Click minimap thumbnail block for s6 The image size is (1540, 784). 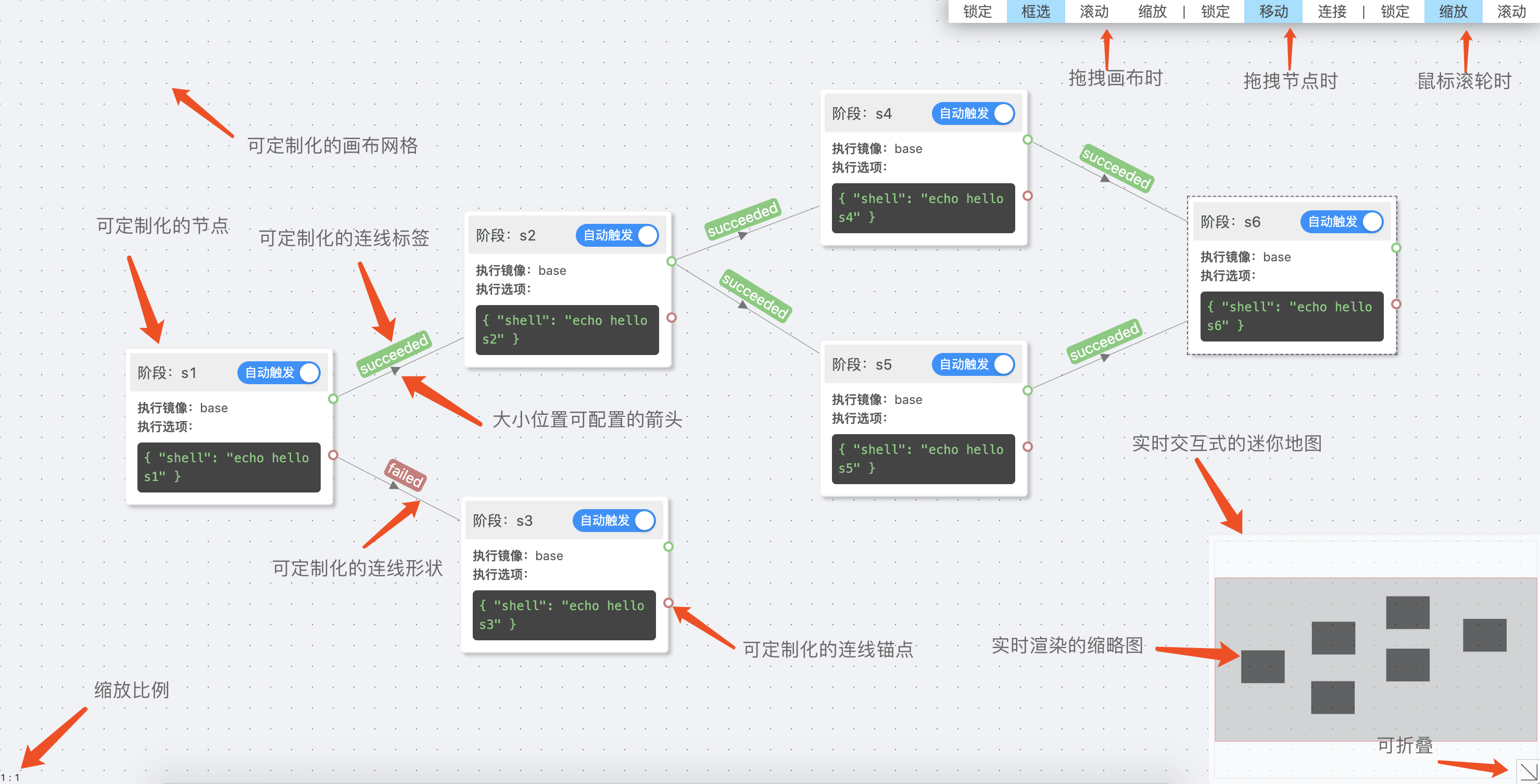(1484, 635)
